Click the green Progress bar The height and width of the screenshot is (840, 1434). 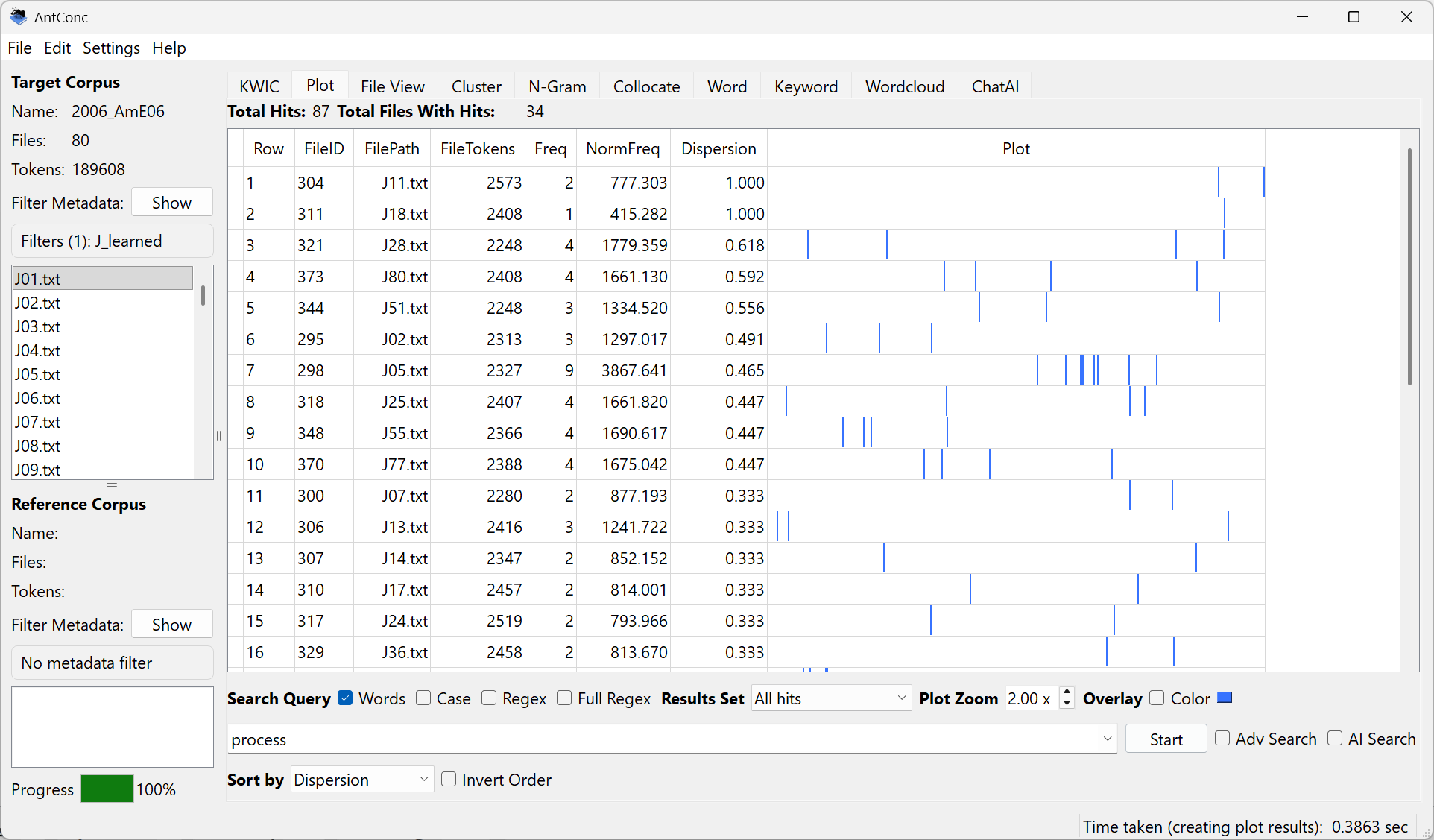tap(107, 789)
